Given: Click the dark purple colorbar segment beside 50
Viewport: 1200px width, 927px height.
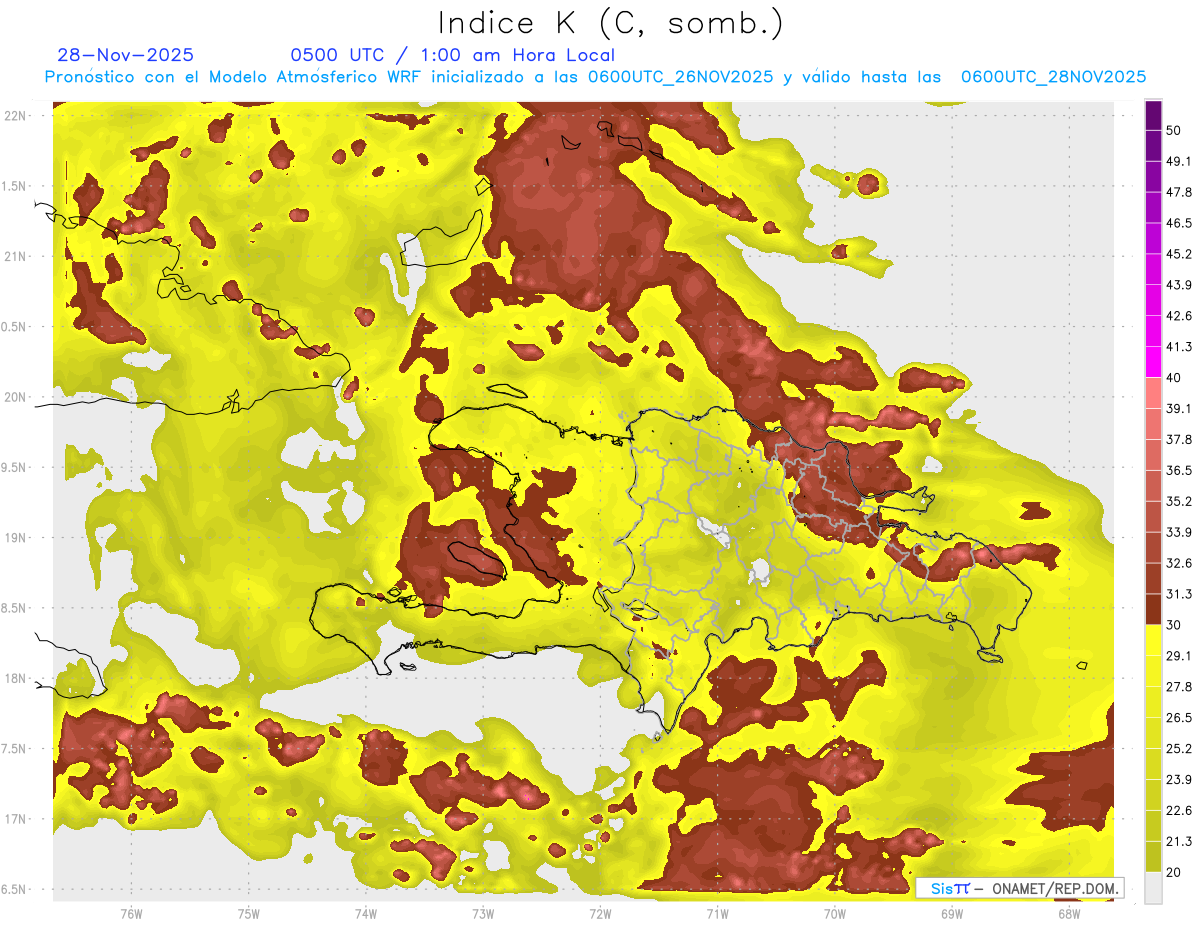Looking at the screenshot, I should [x=1153, y=116].
